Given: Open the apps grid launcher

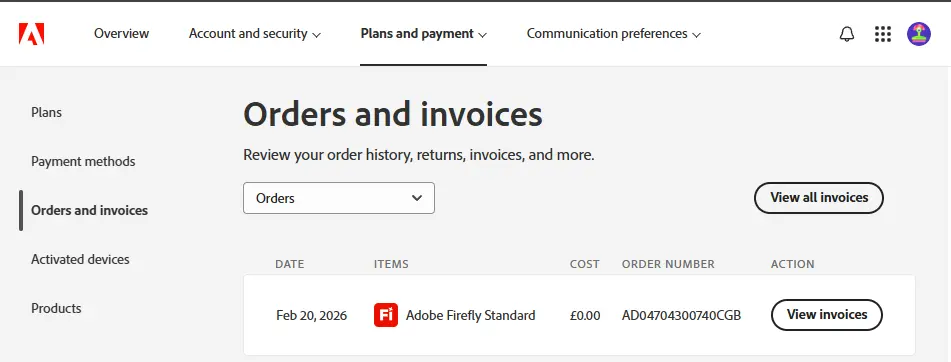Looking at the screenshot, I should click(882, 34).
